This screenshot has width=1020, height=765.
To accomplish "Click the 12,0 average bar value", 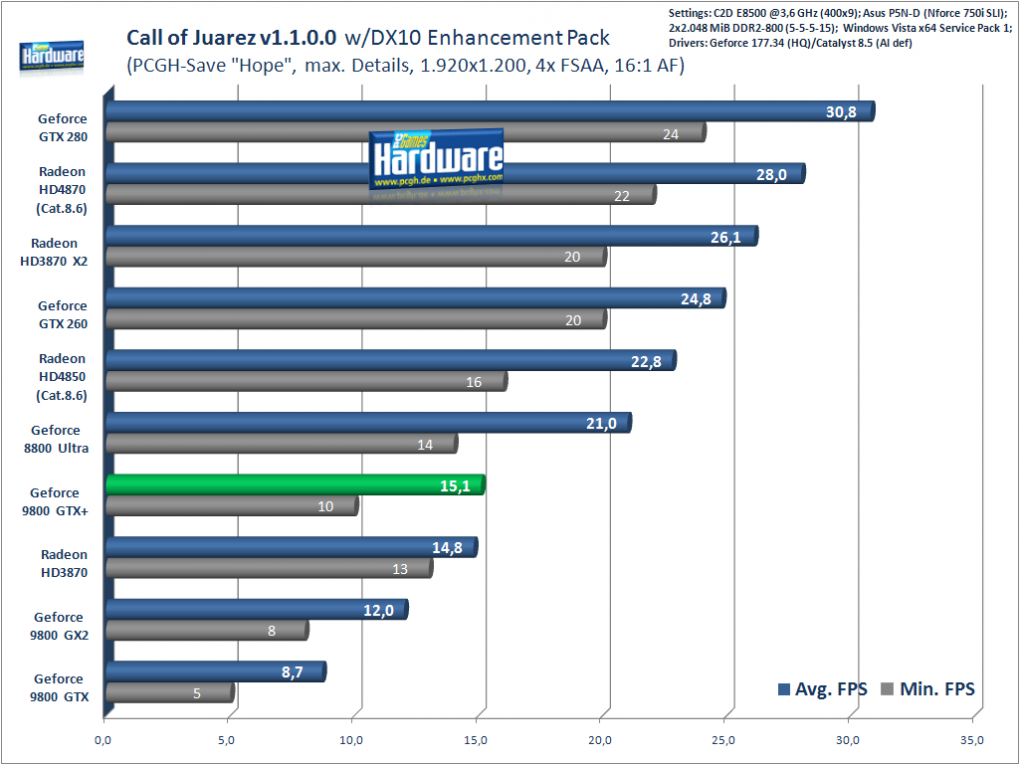I will click(379, 611).
